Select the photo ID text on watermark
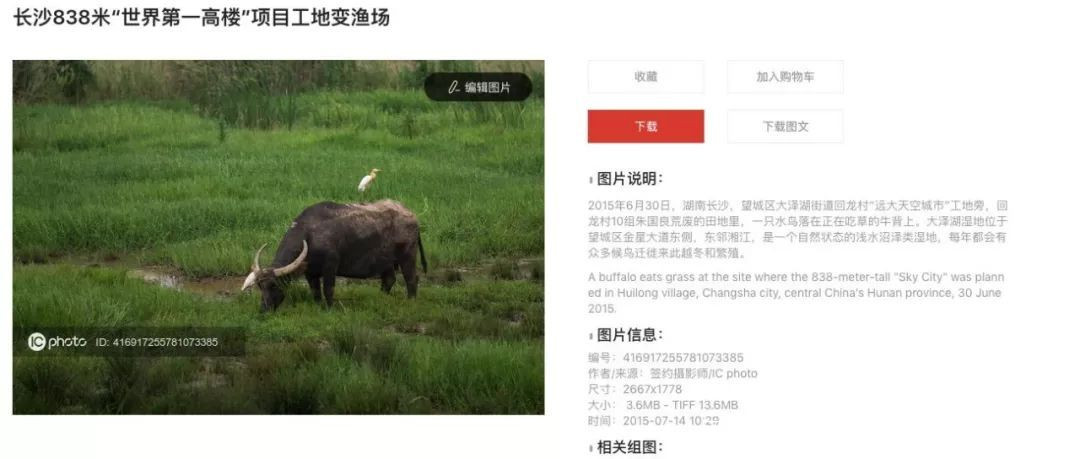 point(156,342)
